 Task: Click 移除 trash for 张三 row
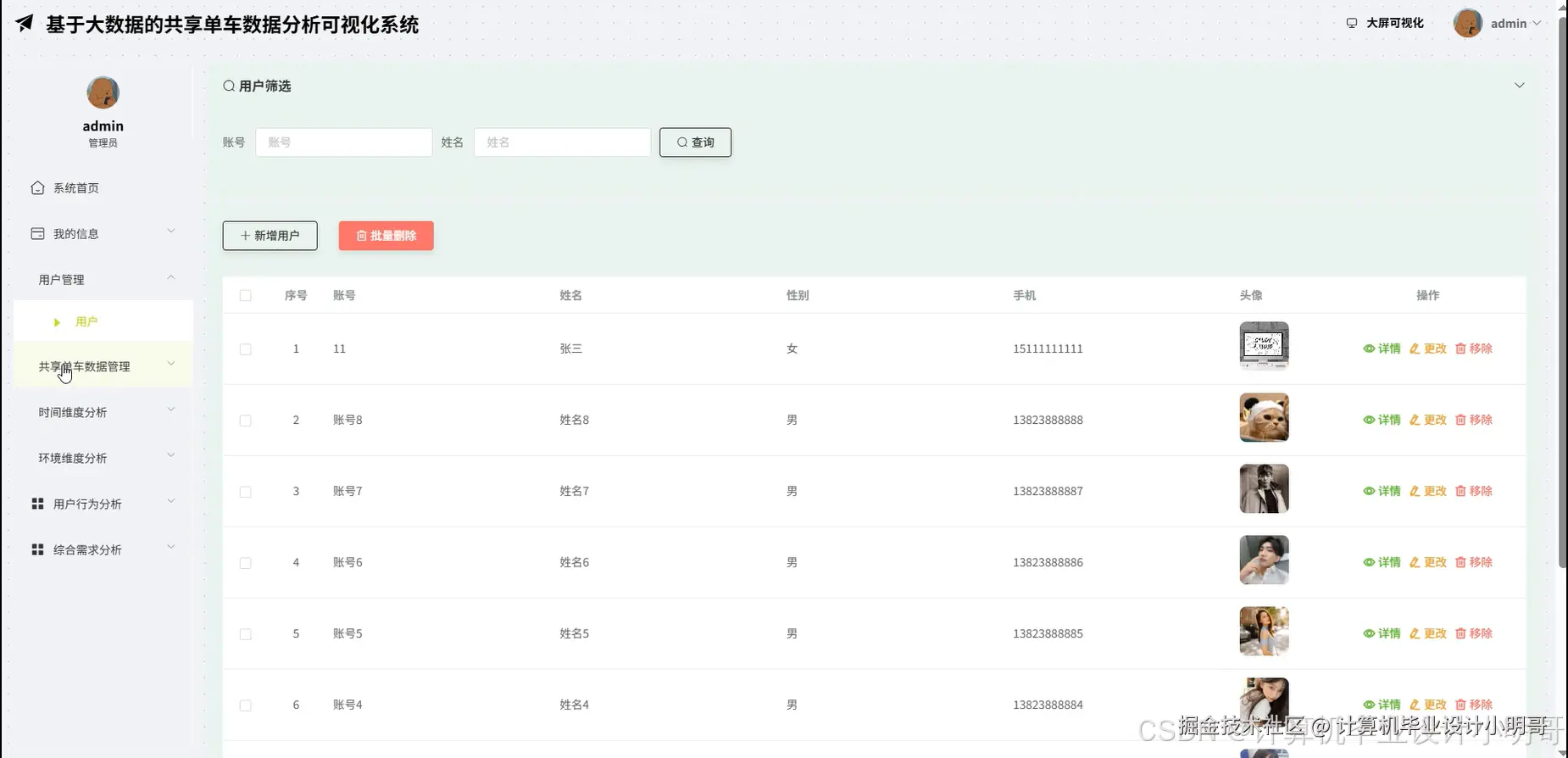click(1474, 348)
